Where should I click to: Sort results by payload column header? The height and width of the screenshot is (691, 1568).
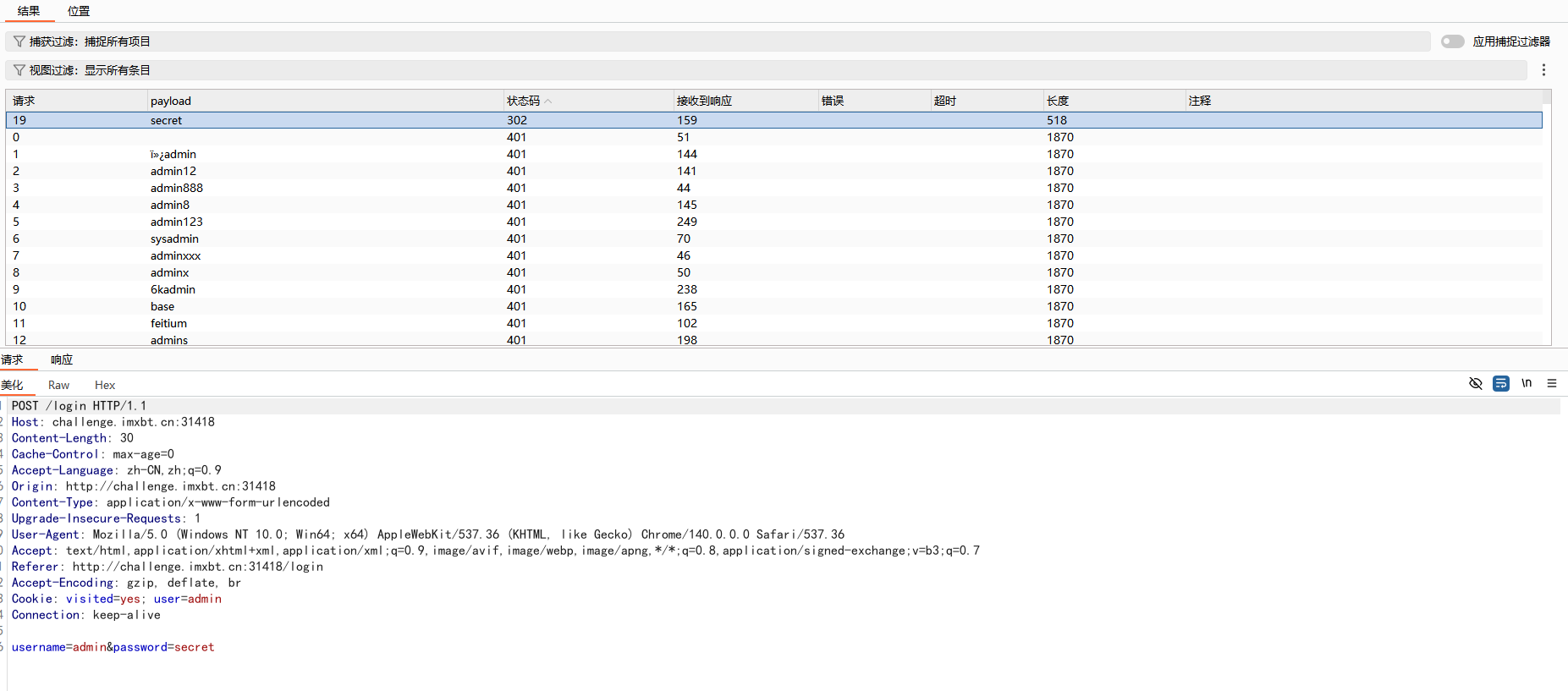tap(171, 101)
